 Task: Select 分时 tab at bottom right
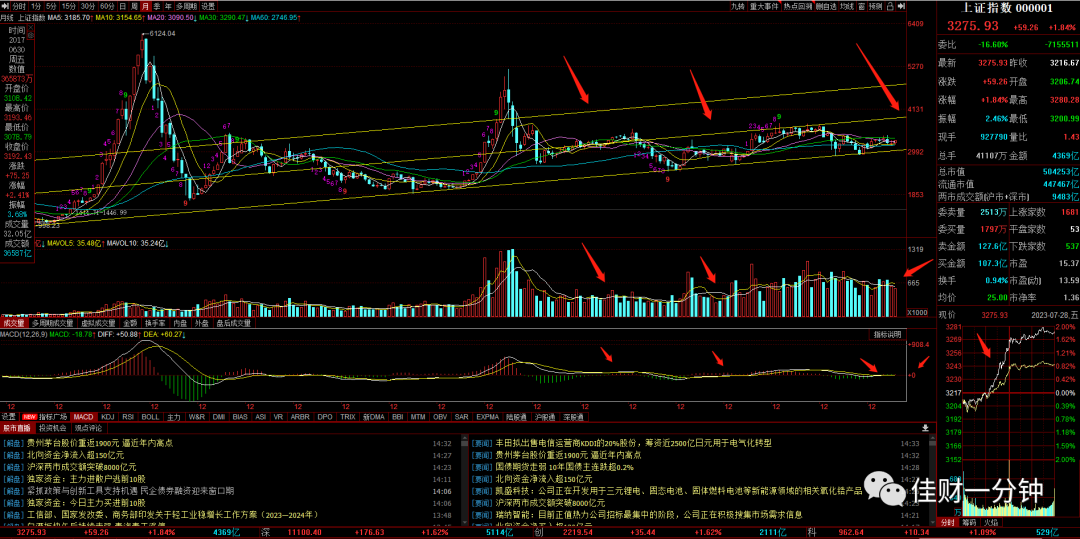tap(948, 523)
